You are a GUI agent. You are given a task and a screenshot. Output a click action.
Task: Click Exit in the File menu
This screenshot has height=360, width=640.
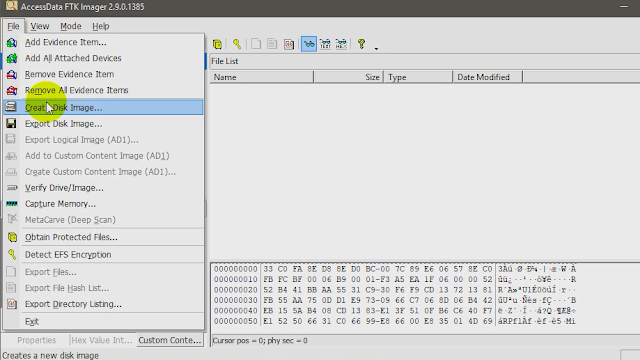pos(103,322)
